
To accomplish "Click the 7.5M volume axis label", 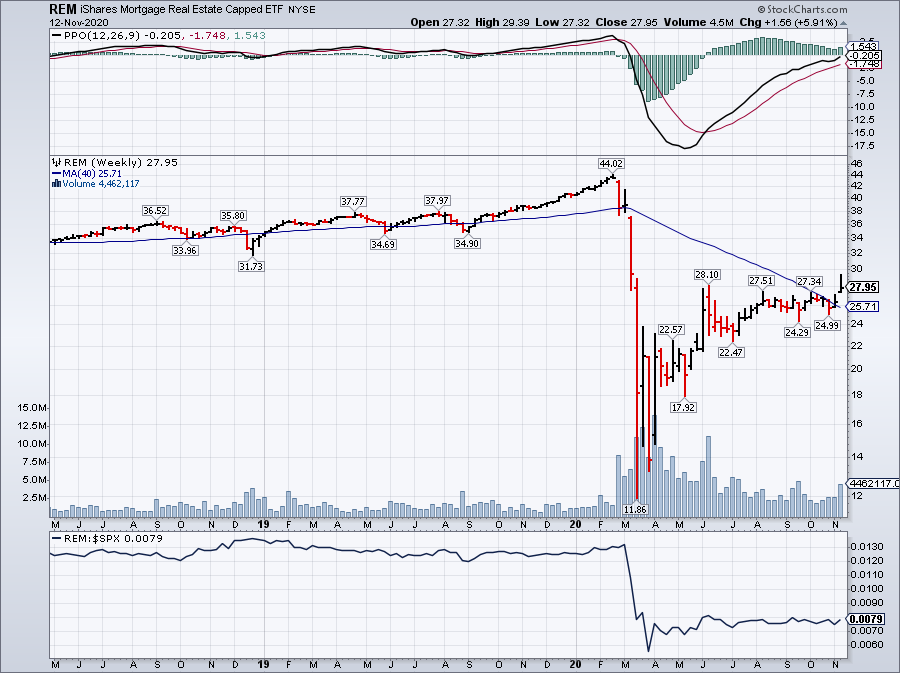I will point(34,462).
